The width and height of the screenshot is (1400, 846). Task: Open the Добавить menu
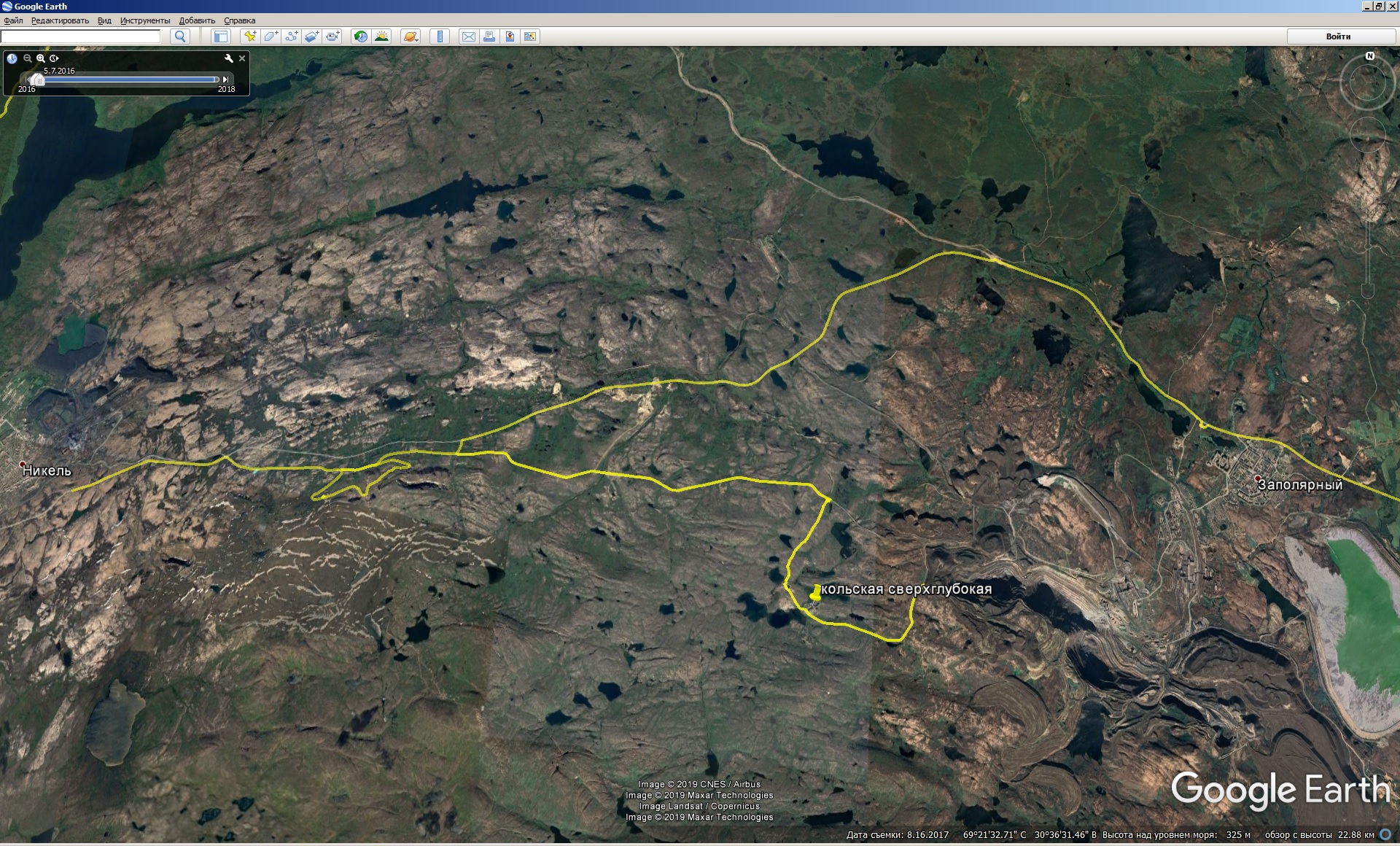pyautogui.click(x=197, y=20)
